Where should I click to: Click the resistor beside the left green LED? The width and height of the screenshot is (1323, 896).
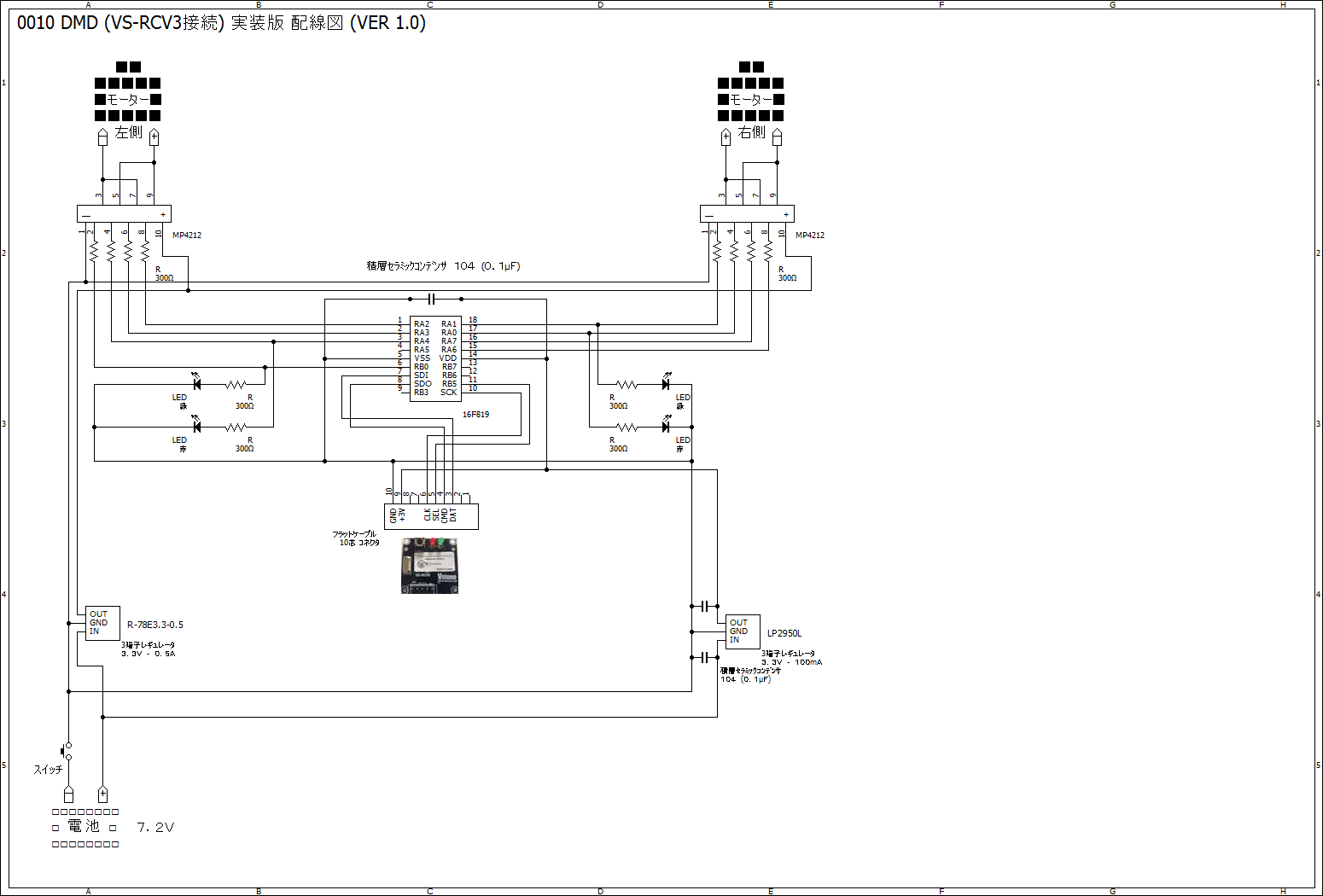coord(236,384)
